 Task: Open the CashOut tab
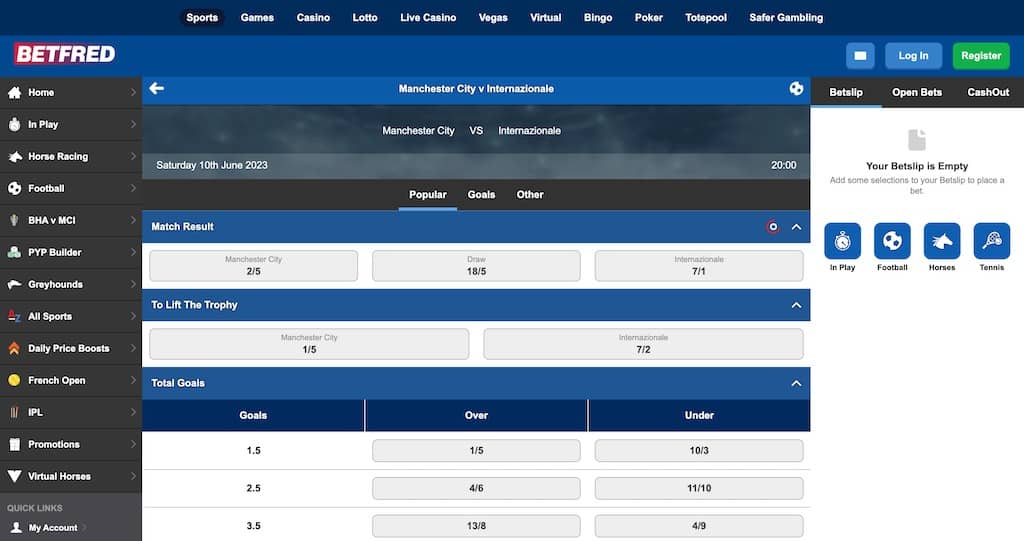(988, 92)
